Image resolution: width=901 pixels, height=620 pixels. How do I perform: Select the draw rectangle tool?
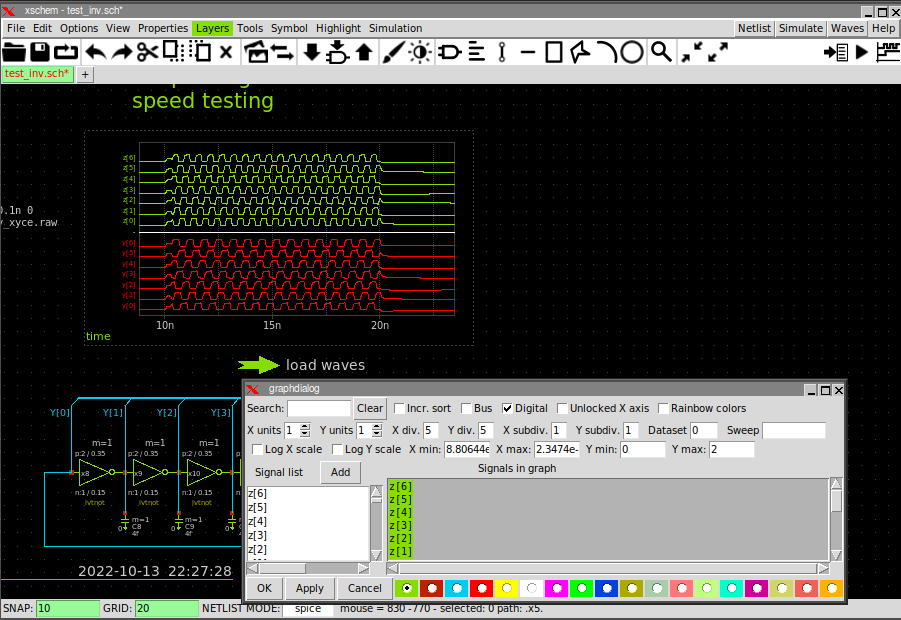(x=553, y=52)
